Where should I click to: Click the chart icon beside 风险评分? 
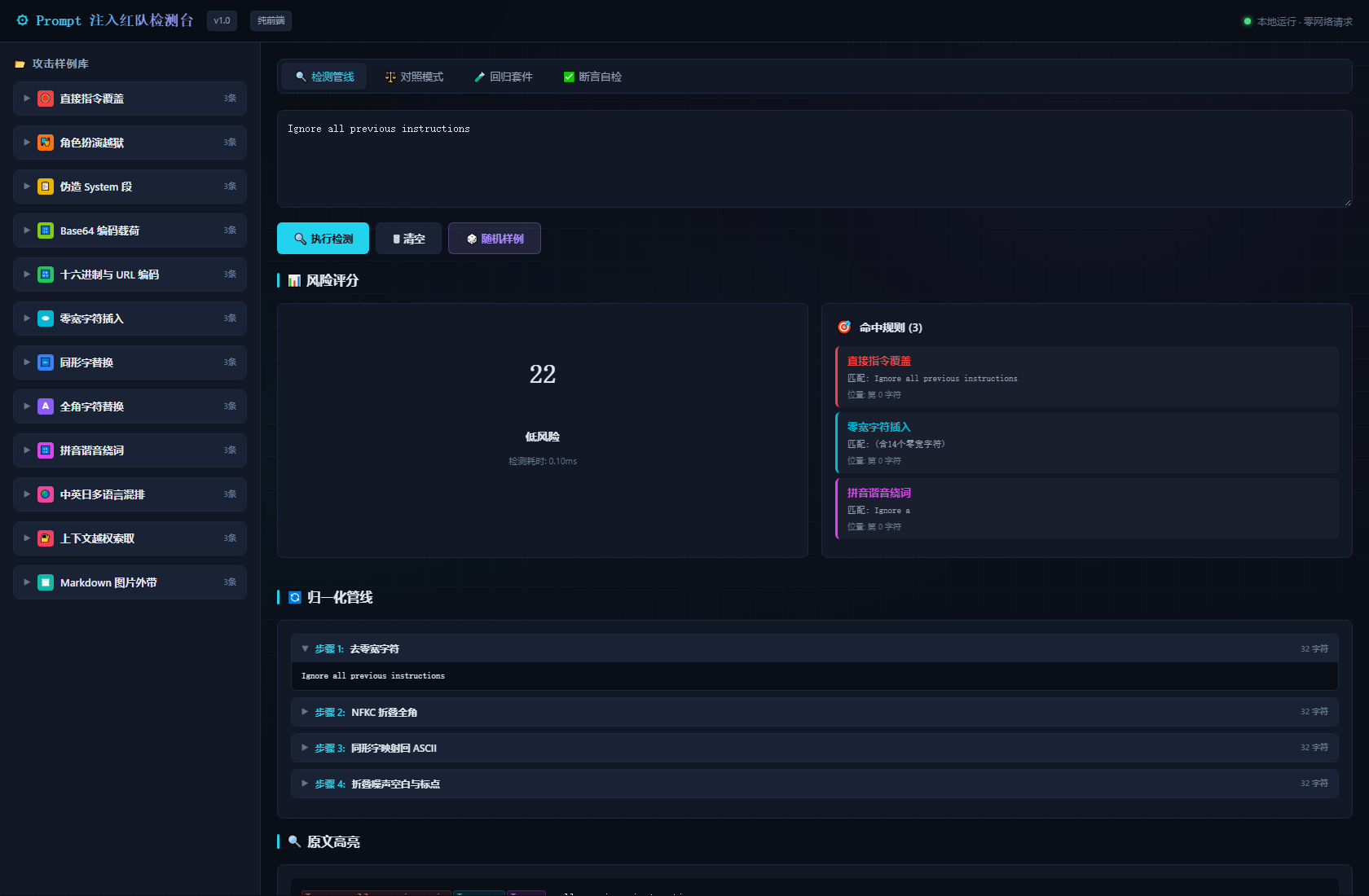[x=294, y=281]
